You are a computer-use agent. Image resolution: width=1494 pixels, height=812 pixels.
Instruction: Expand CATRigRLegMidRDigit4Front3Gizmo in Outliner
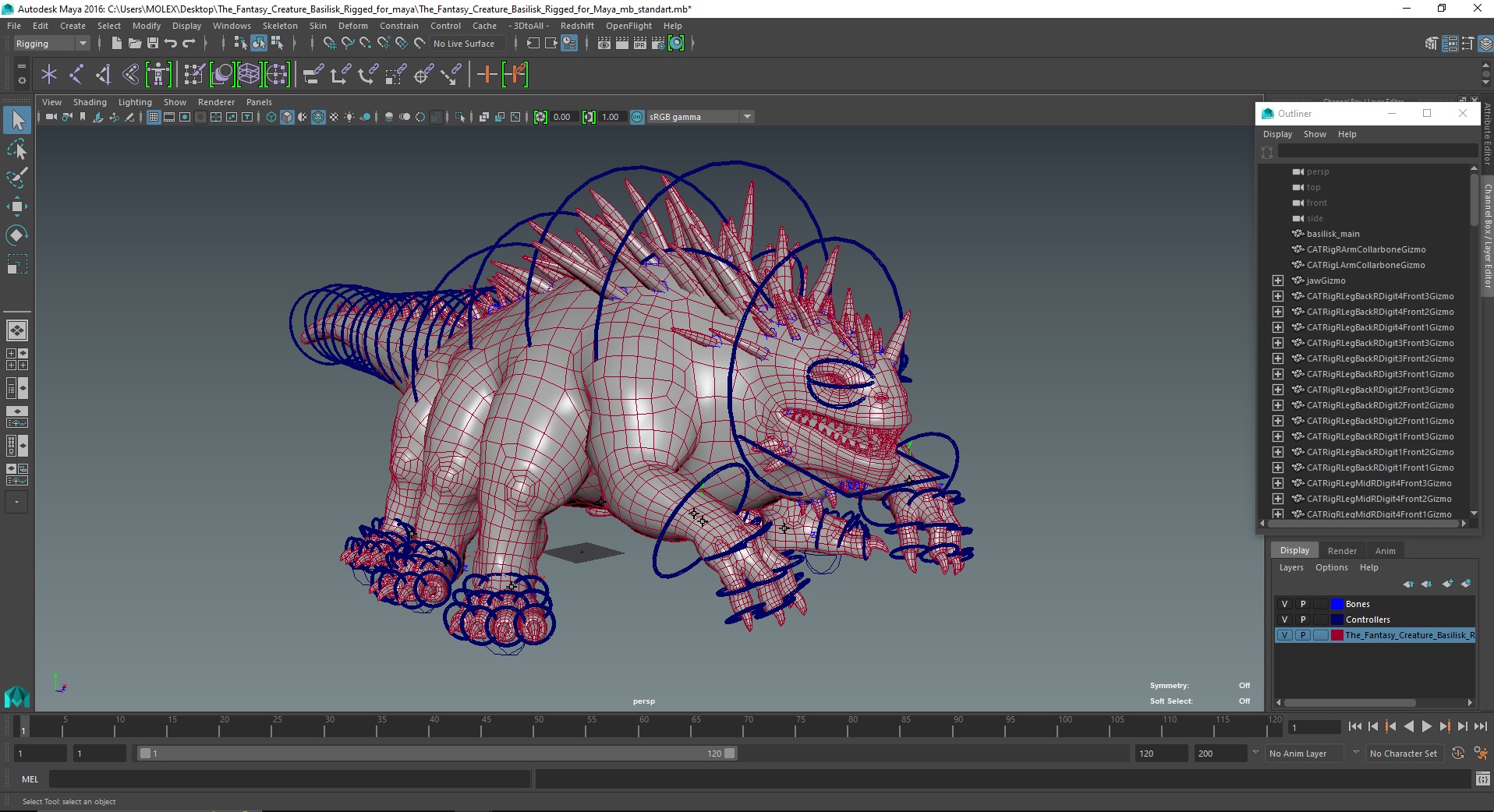coord(1278,483)
